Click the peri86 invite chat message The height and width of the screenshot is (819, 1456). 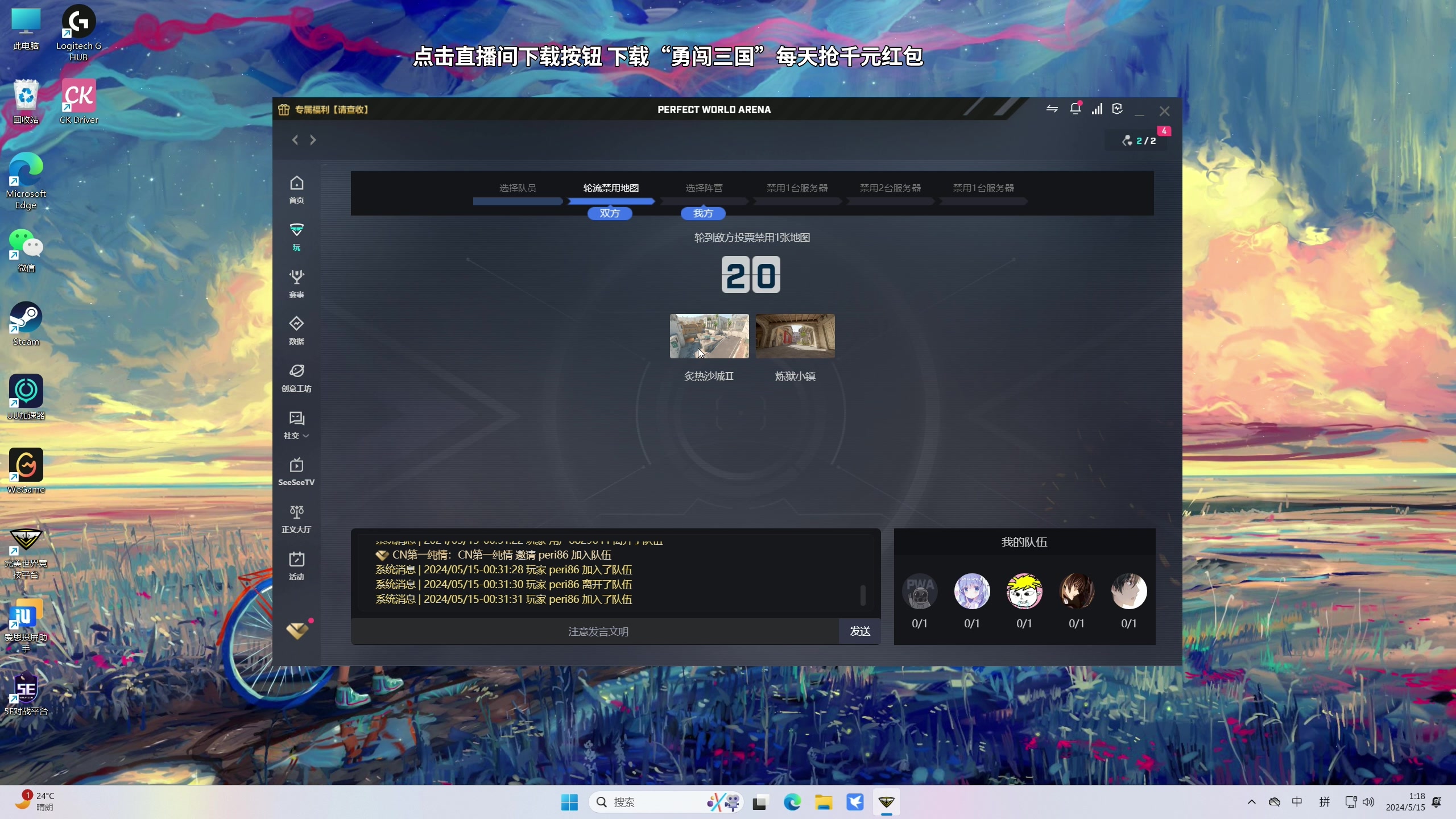493,555
